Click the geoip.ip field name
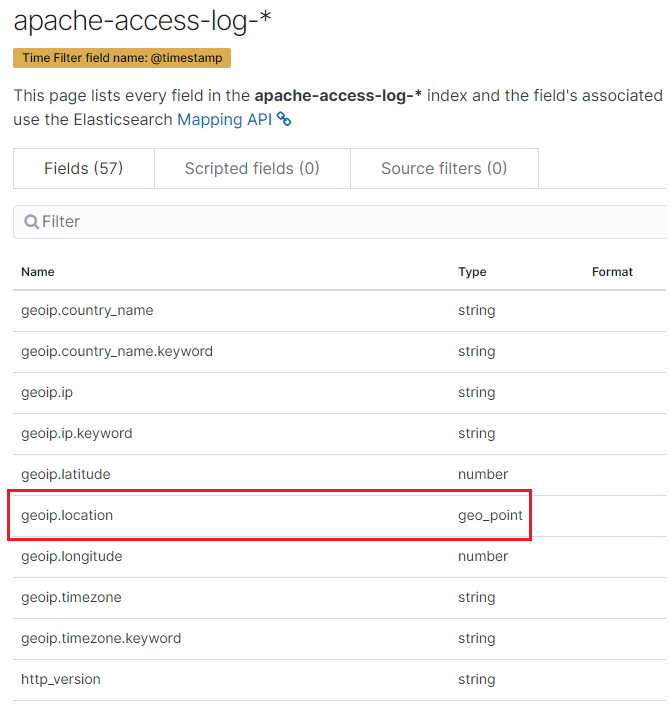This screenshot has width=671, height=722. click(47, 393)
